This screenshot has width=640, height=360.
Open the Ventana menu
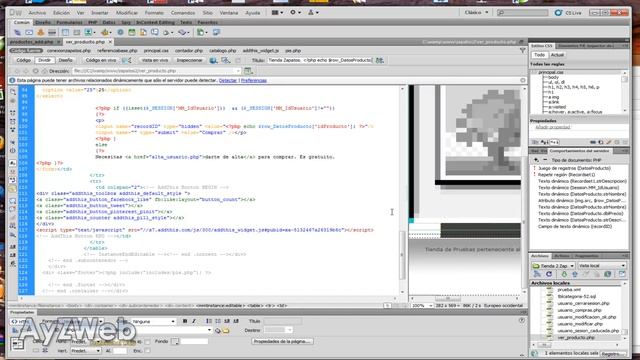229,13
